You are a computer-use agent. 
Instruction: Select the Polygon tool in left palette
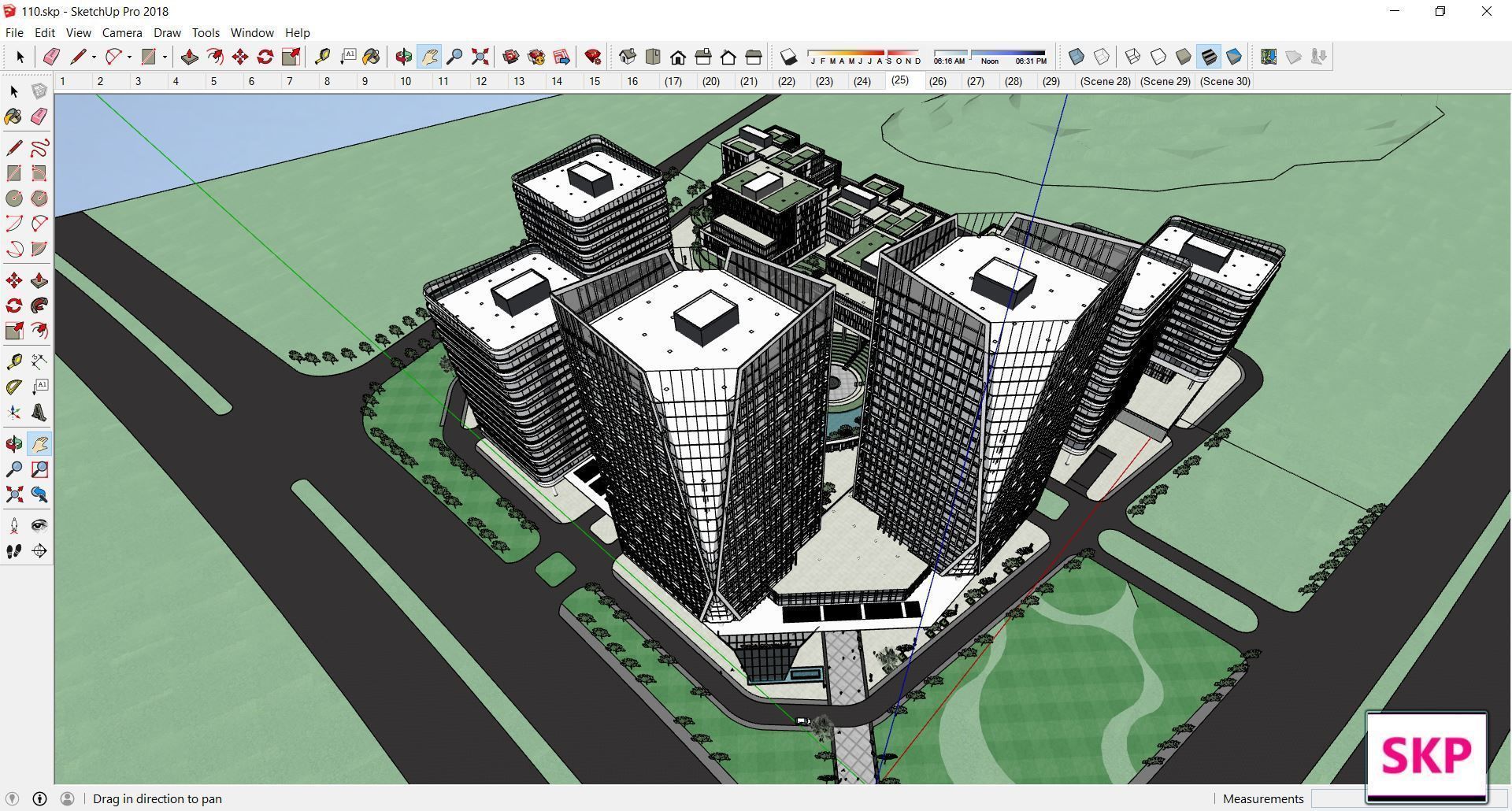[39, 198]
